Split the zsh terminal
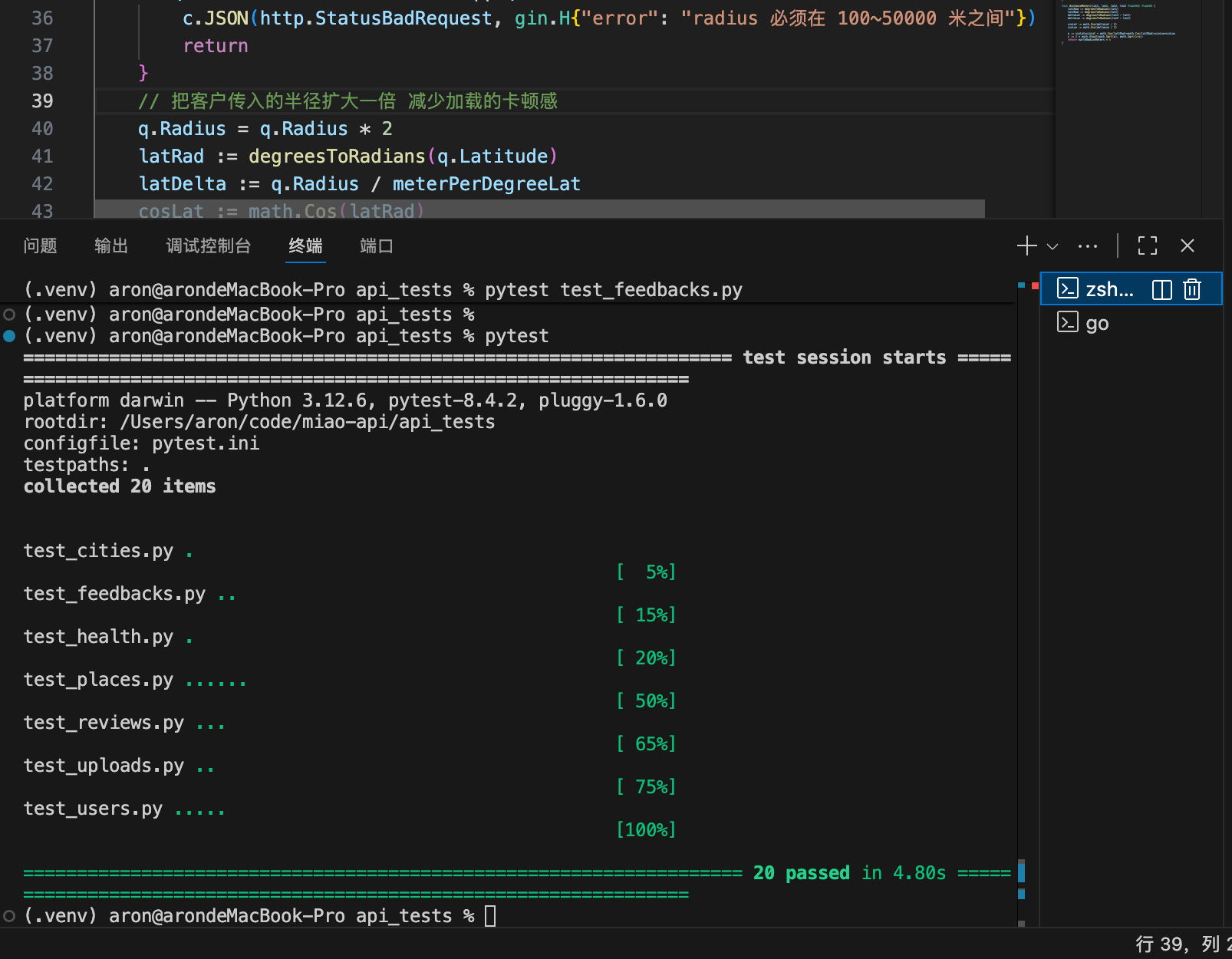 1161,289
